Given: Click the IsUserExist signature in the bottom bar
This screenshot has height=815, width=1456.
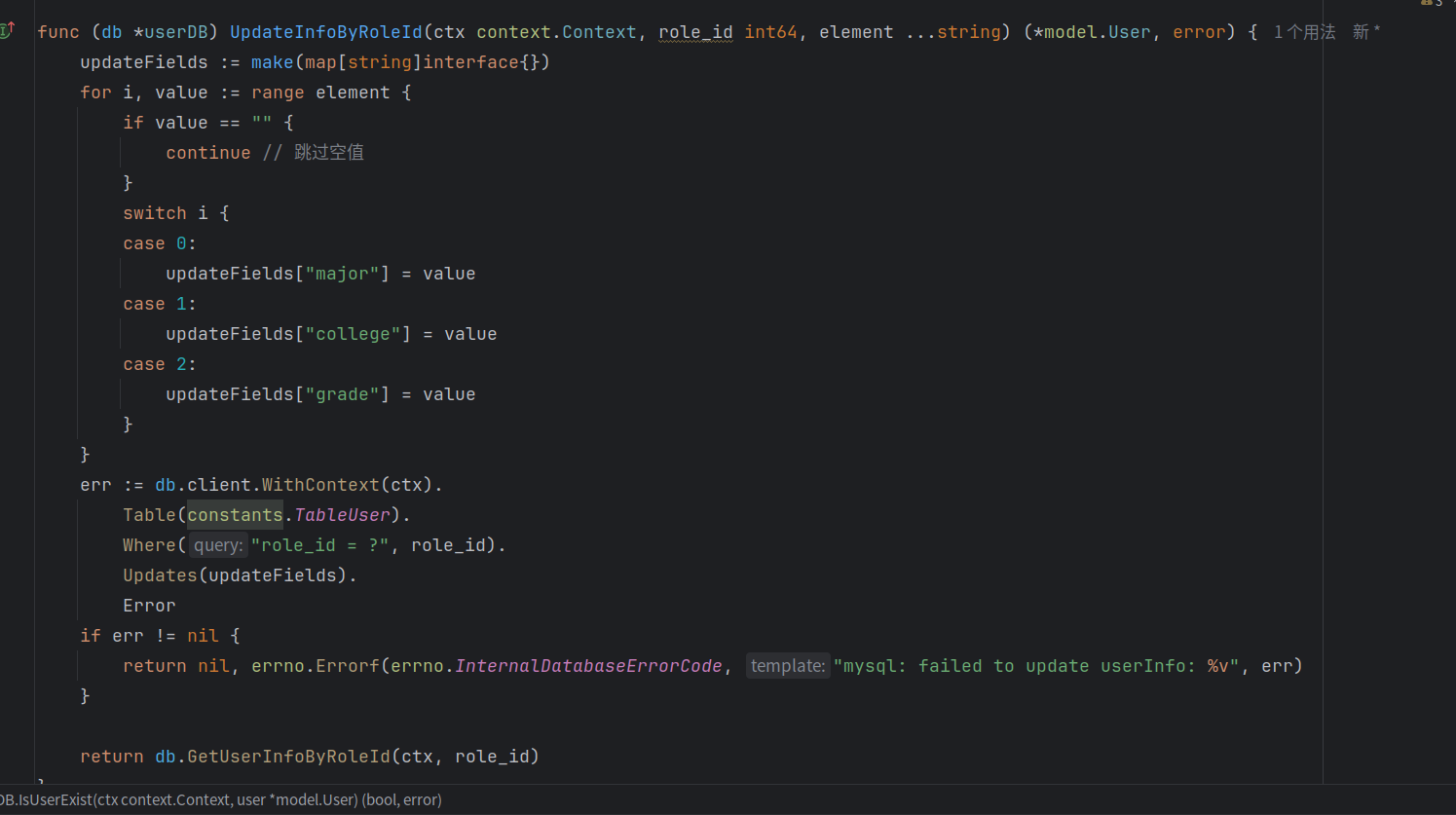Looking at the screenshot, I should (221, 799).
